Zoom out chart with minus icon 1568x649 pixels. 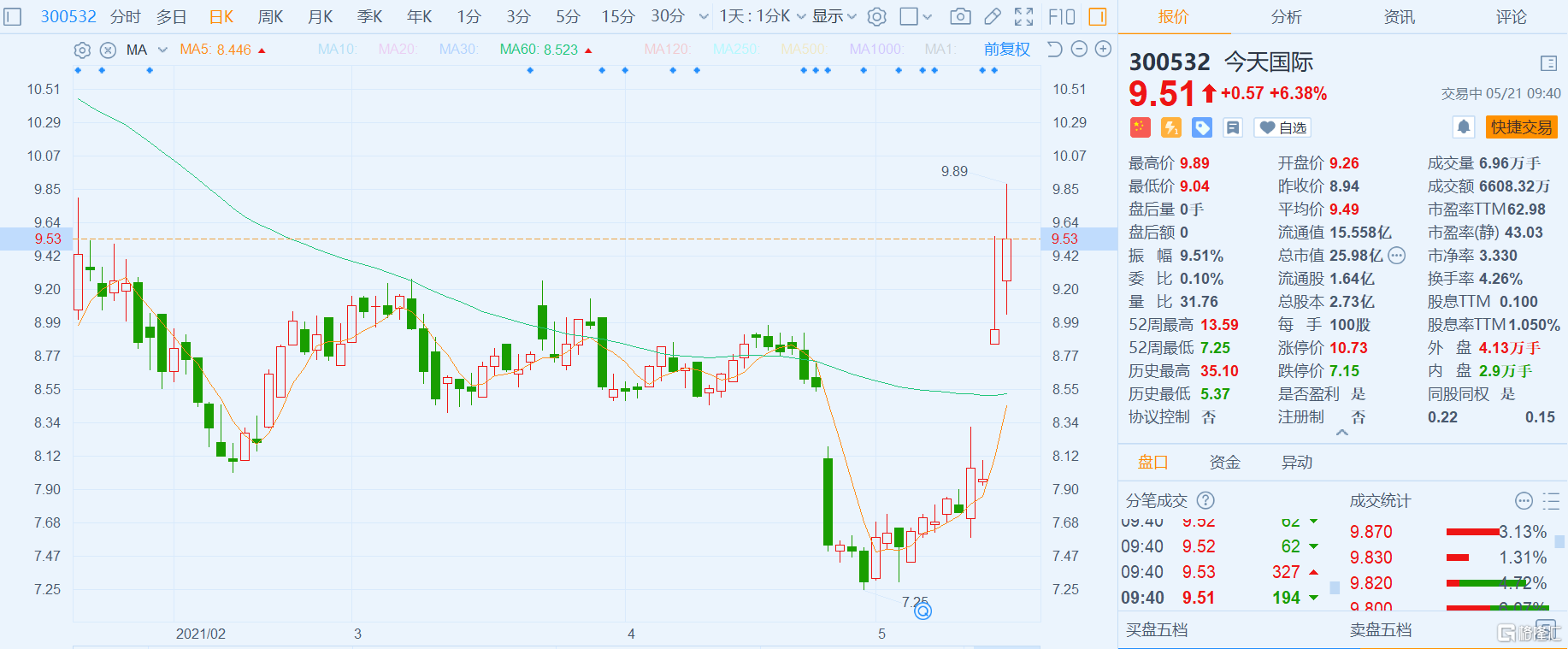tap(1079, 50)
